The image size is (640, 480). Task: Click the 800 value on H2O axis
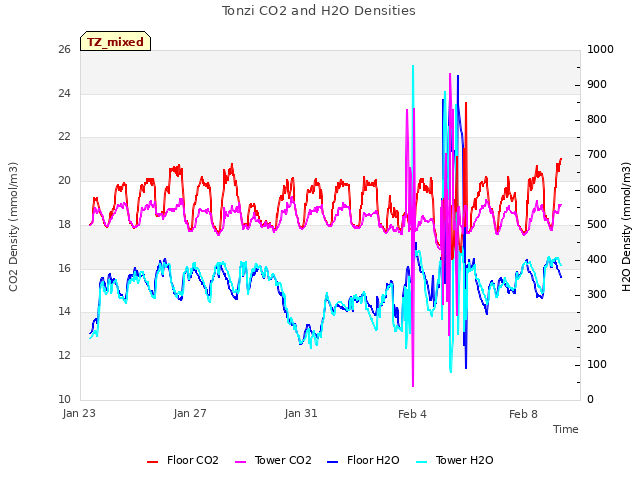[597, 120]
